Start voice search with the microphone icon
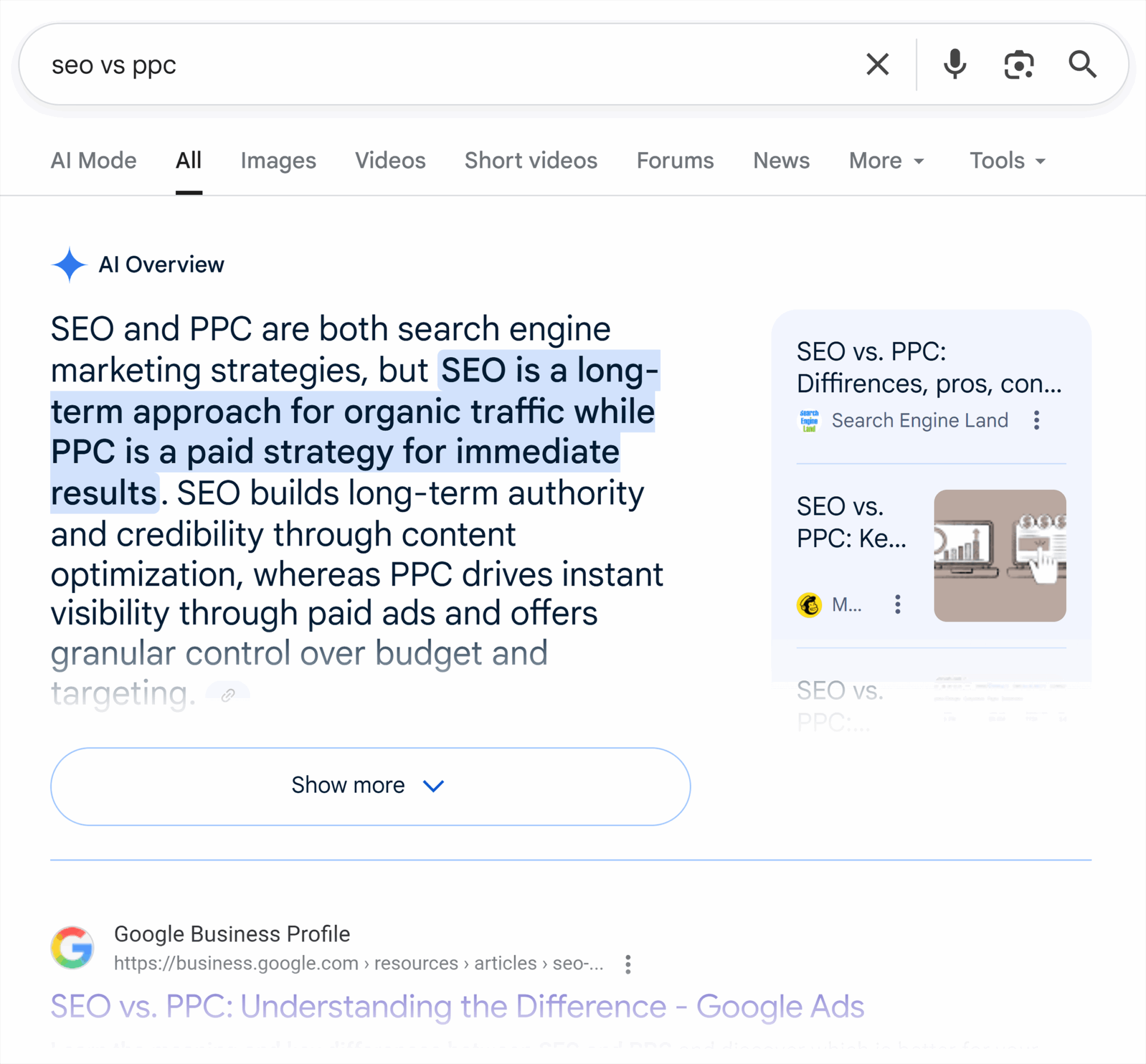This screenshot has width=1146, height=1064. click(x=954, y=64)
